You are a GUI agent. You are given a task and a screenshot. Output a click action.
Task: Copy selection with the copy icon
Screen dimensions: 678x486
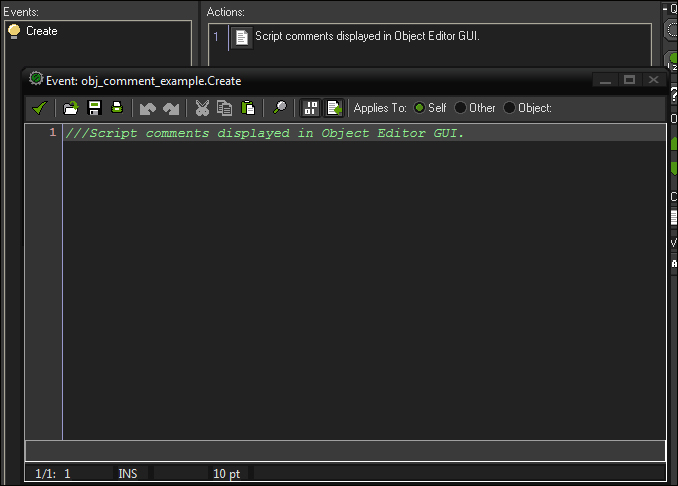point(224,108)
